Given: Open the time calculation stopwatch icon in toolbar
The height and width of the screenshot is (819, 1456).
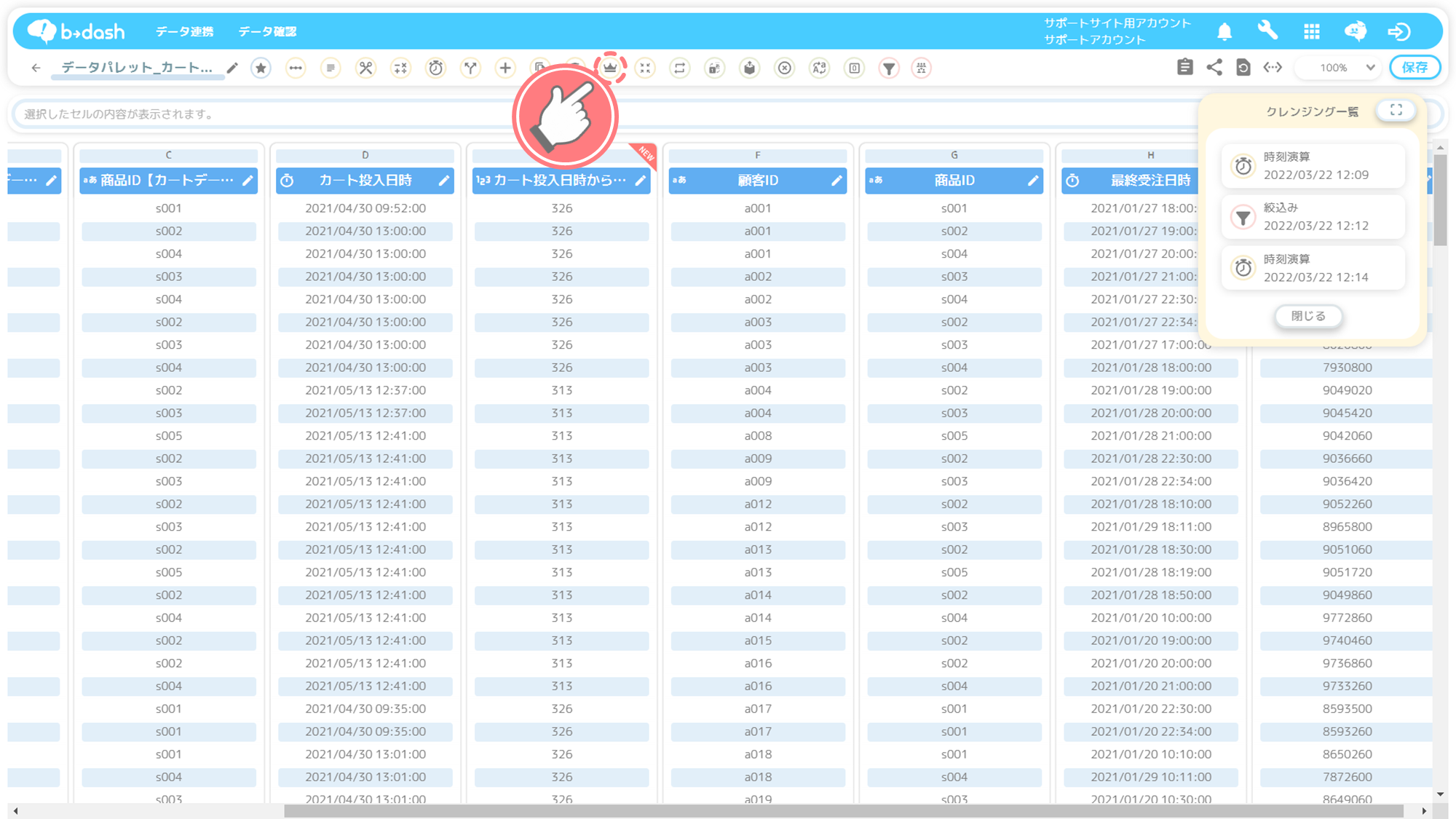Looking at the screenshot, I should tap(435, 68).
